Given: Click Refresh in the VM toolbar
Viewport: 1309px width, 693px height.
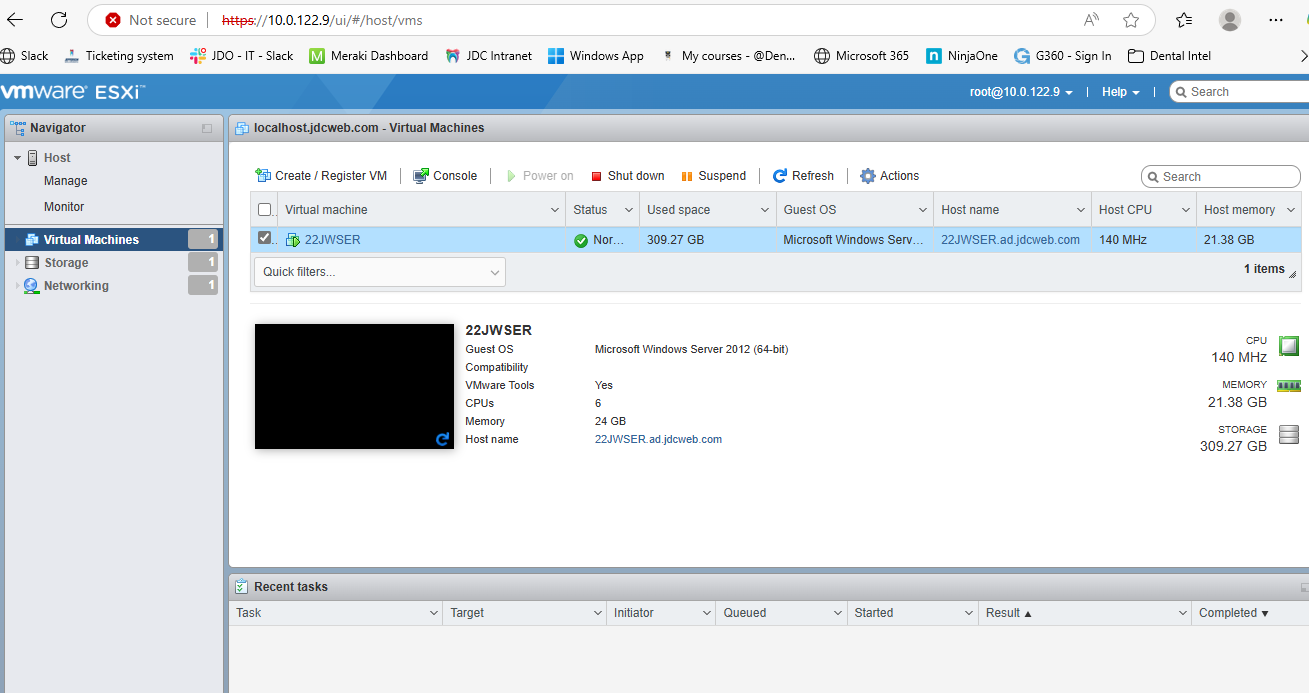Looking at the screenshot, I should 803,176.
